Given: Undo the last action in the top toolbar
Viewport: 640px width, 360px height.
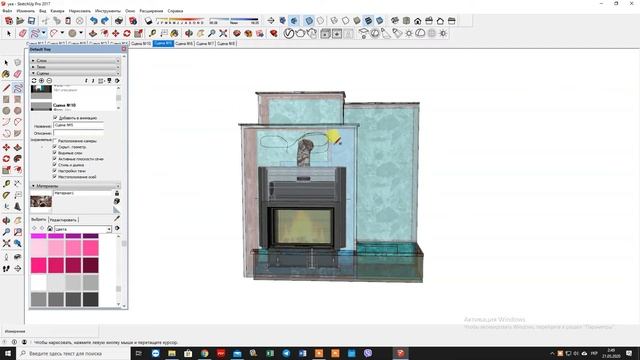Looking at the screenshot, I should [93, 21].
